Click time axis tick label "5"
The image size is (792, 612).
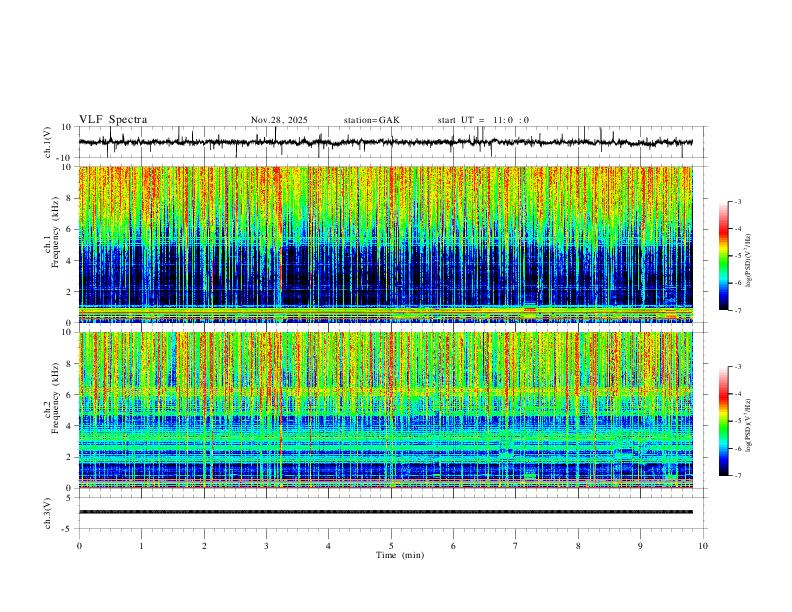[x=391, y=546]
